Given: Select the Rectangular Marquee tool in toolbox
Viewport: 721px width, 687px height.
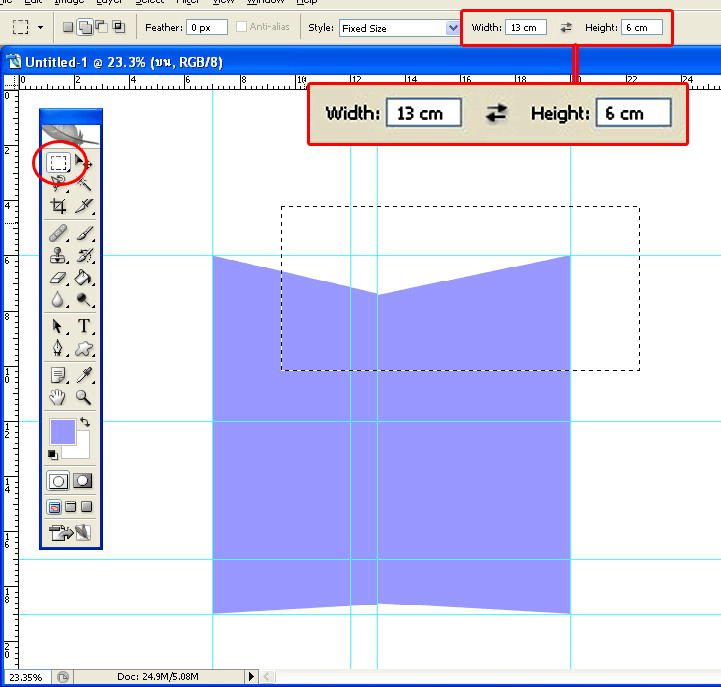Looking at the screenshot, I should 58,162.
